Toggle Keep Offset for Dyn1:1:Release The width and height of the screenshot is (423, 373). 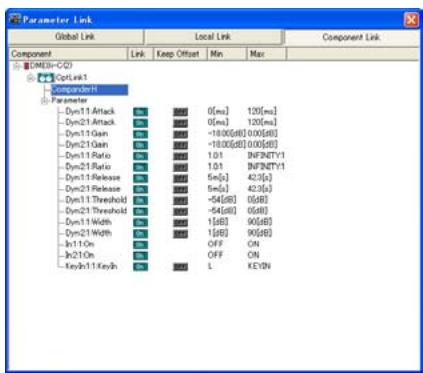(180, 178)
